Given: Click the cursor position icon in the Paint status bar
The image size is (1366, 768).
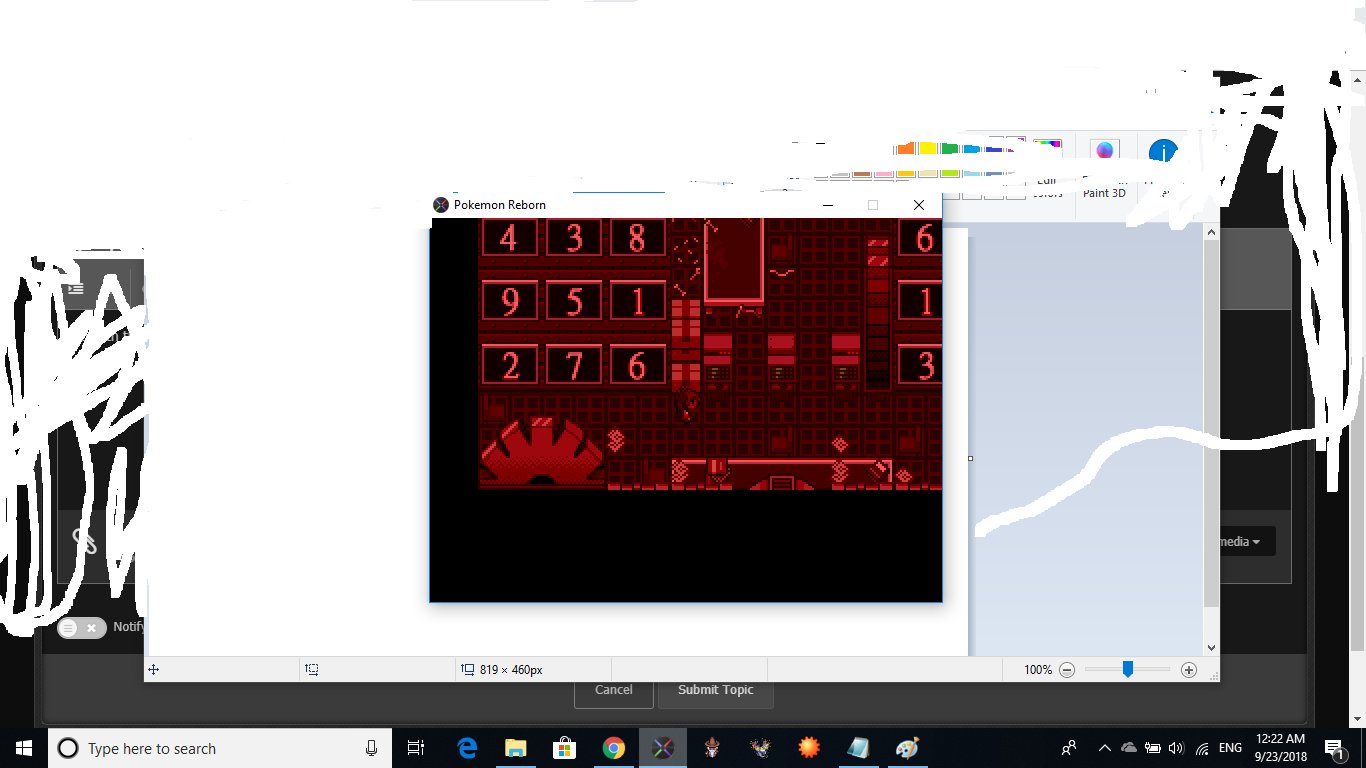Looking at the screenshot, I should [x=154, y=670].
